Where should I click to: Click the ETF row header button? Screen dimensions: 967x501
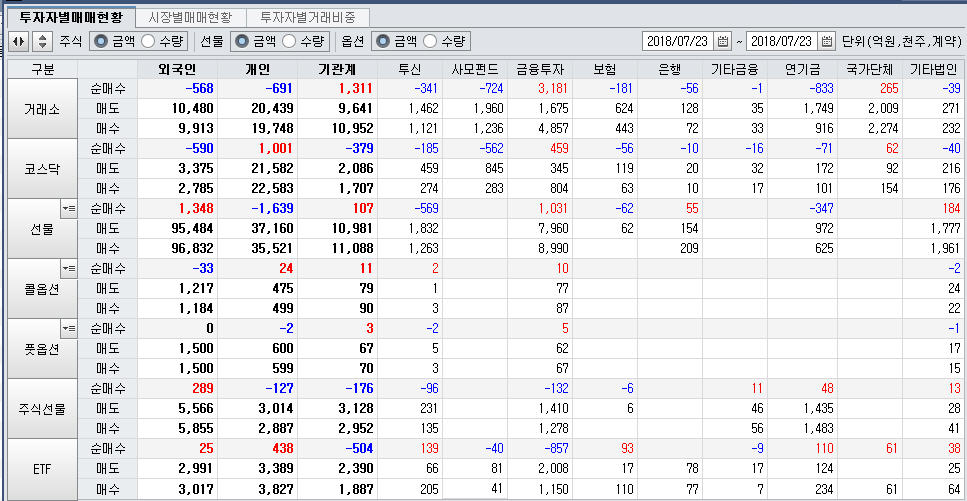click(x=43, y=468)
